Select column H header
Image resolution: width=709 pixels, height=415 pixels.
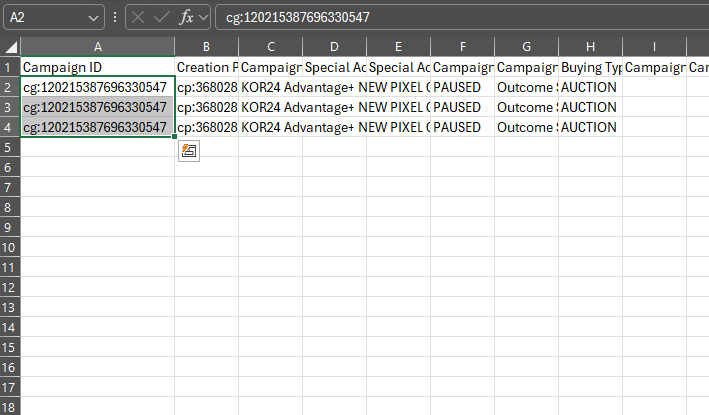pos(590,47)
